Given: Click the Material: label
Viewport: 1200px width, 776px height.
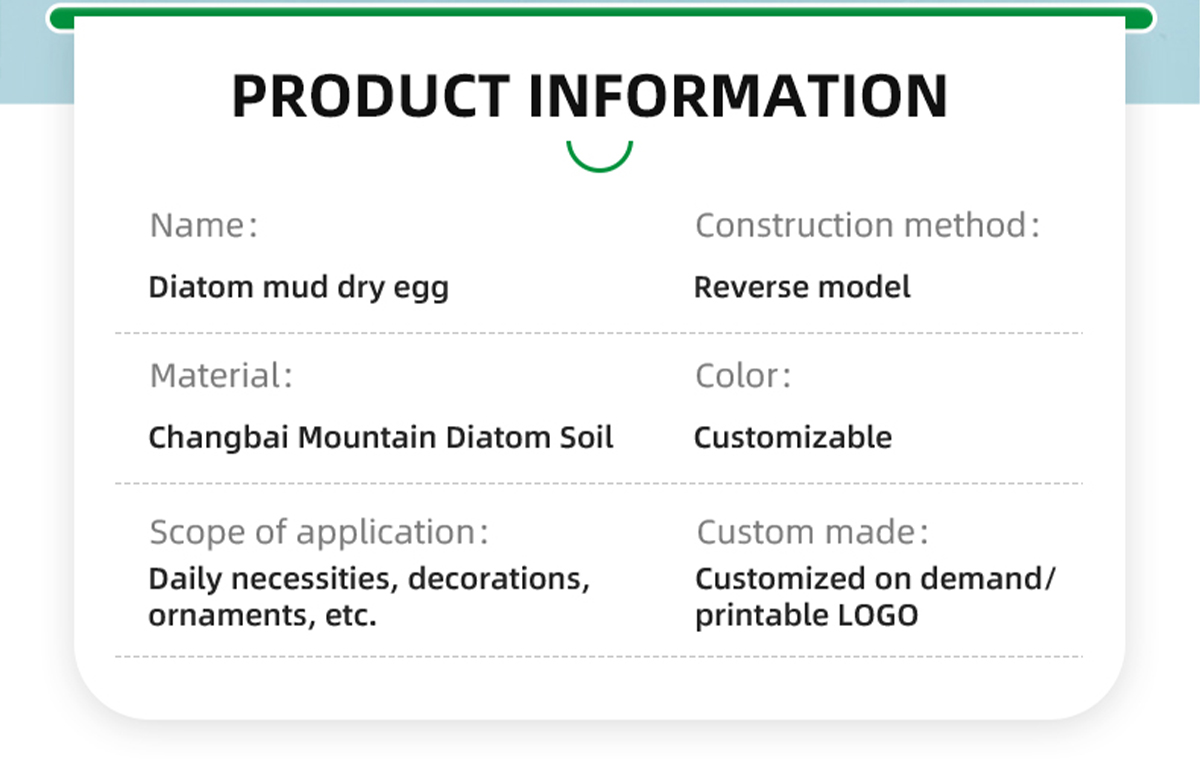Looking at the screenshot, I should [x=221, y=377].
